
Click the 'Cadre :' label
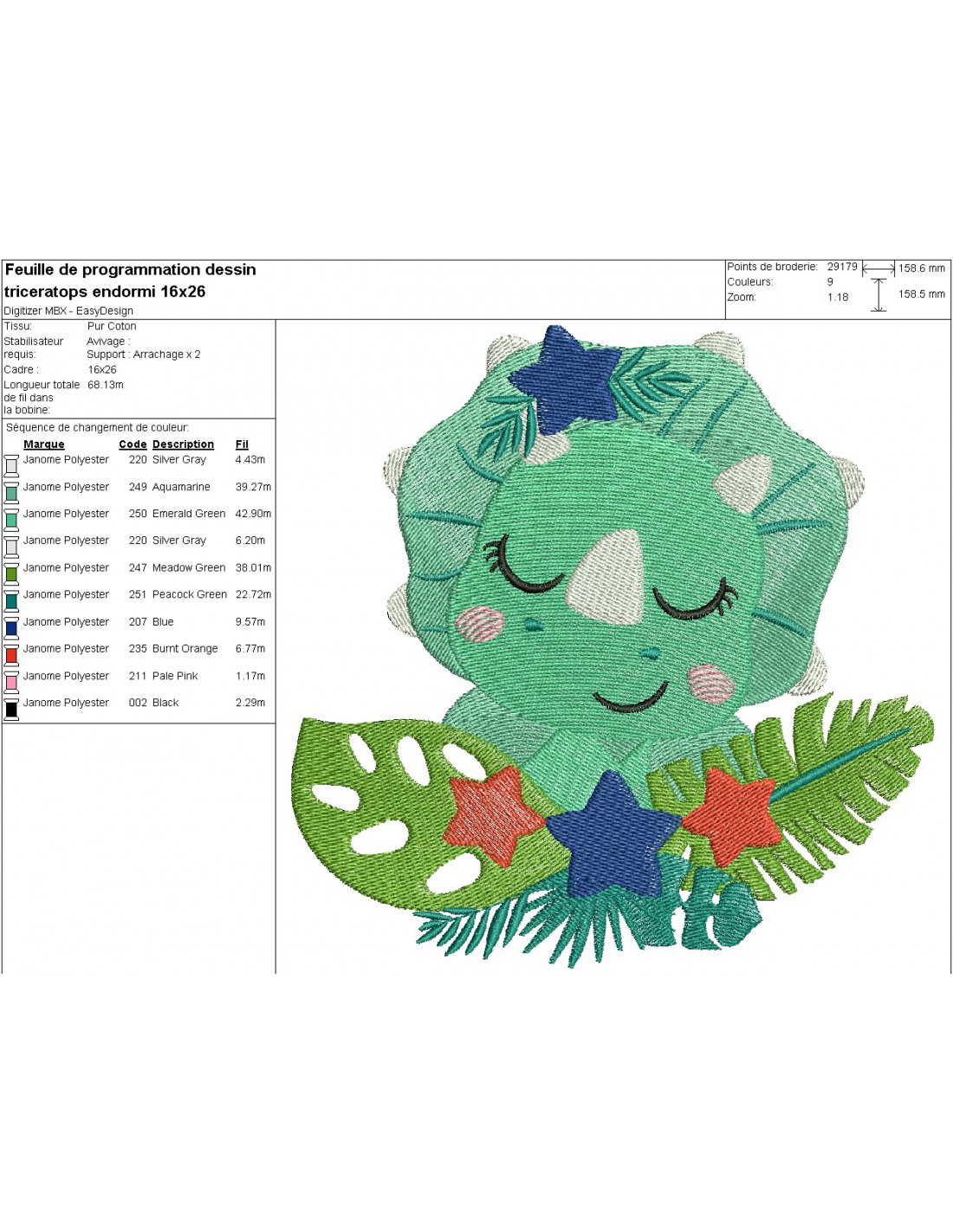tap(21, 370)
